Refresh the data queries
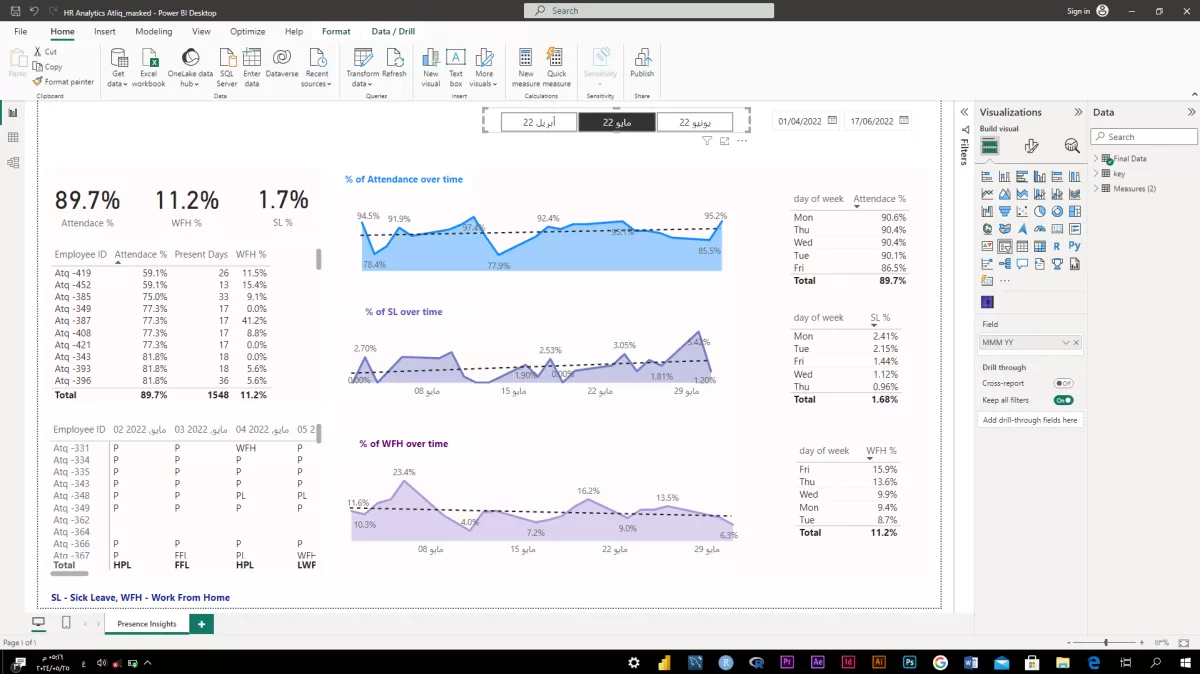Screen dimensions: 1200x674 (x=395, y=68)
